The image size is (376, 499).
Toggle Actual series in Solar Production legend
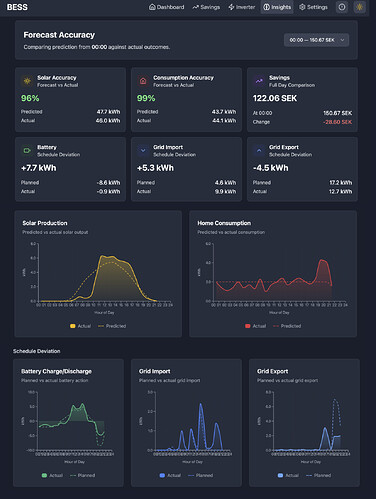[x=80, y=326]
